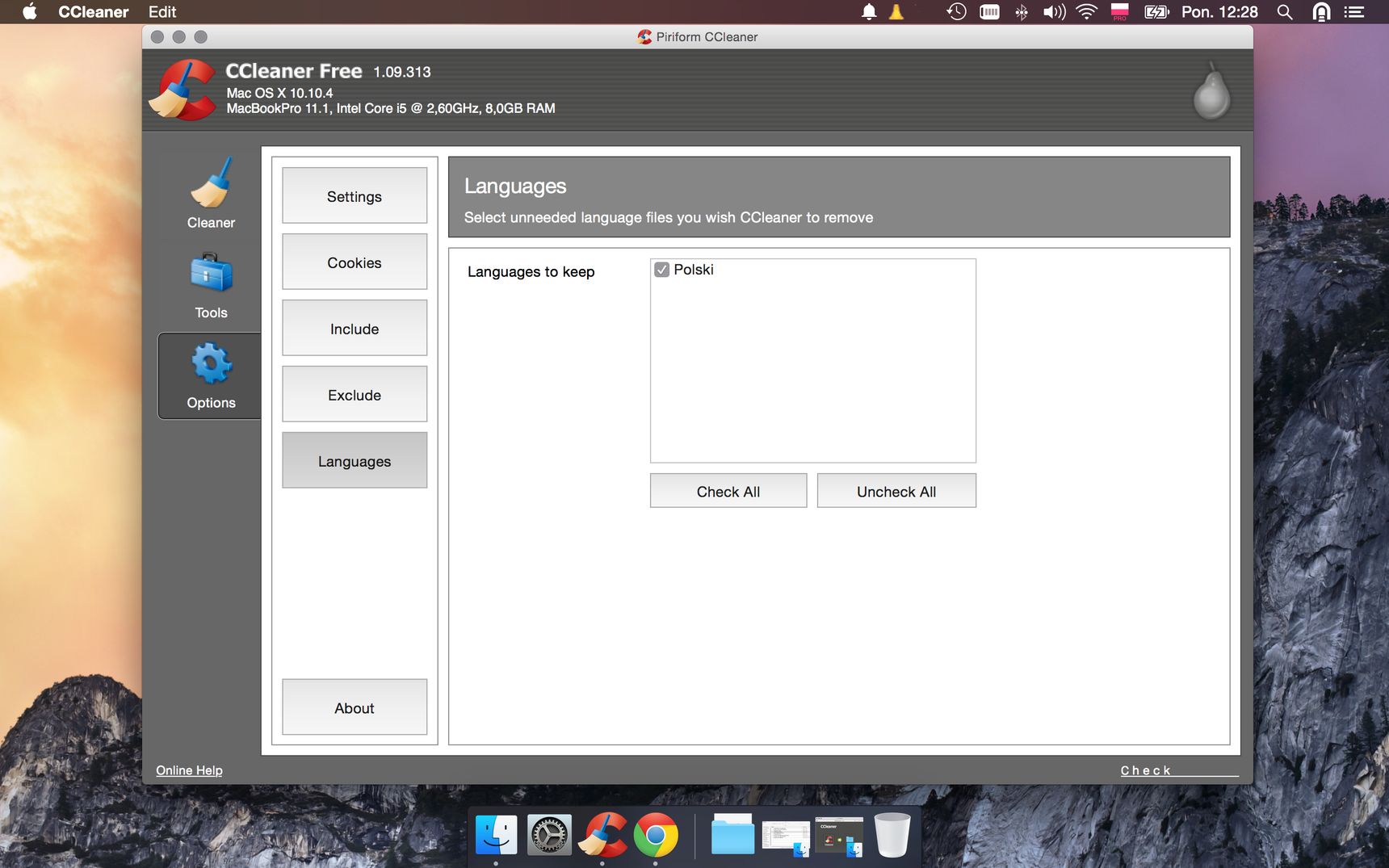This screenshot has height=868, width=1389.
Task: Click the Check All button
Action: tap(728, 491)
